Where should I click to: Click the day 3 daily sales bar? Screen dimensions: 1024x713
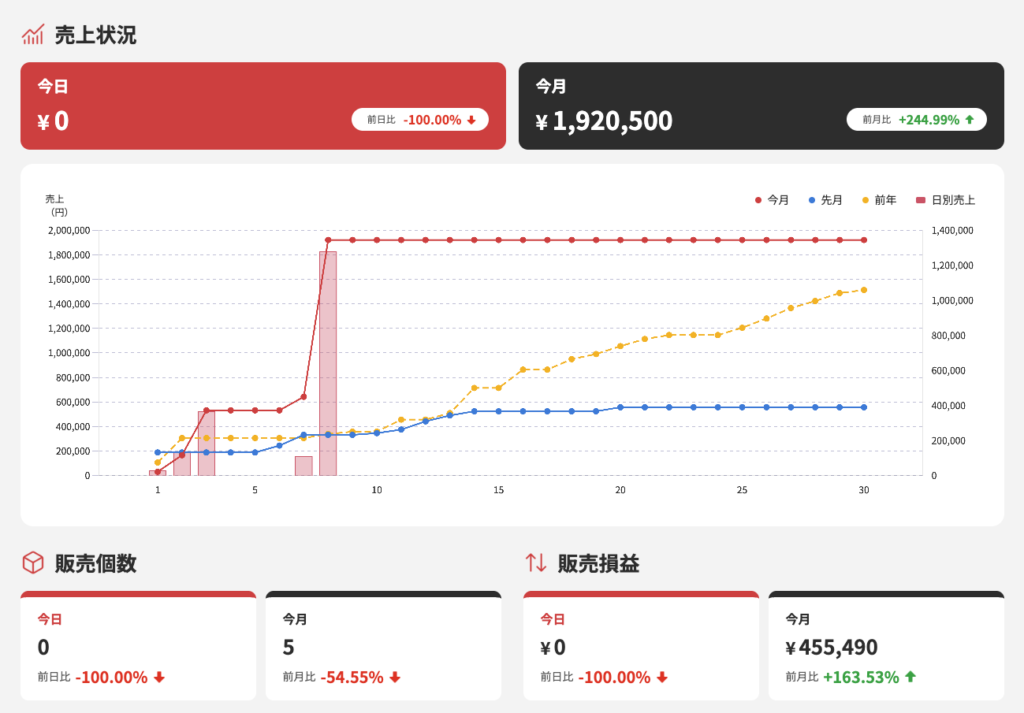coord(206,445)
